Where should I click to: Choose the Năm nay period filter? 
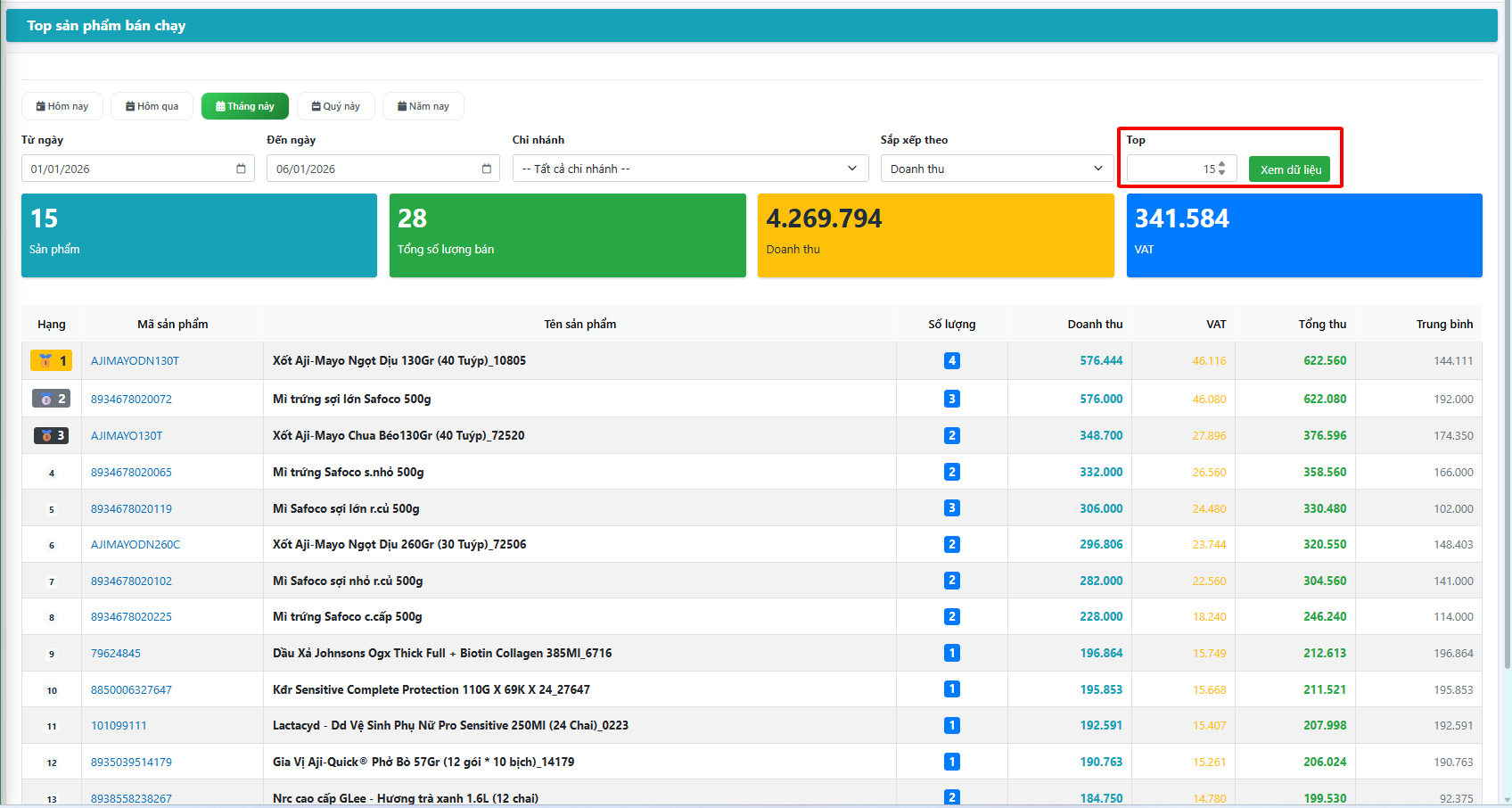(423, 106)
